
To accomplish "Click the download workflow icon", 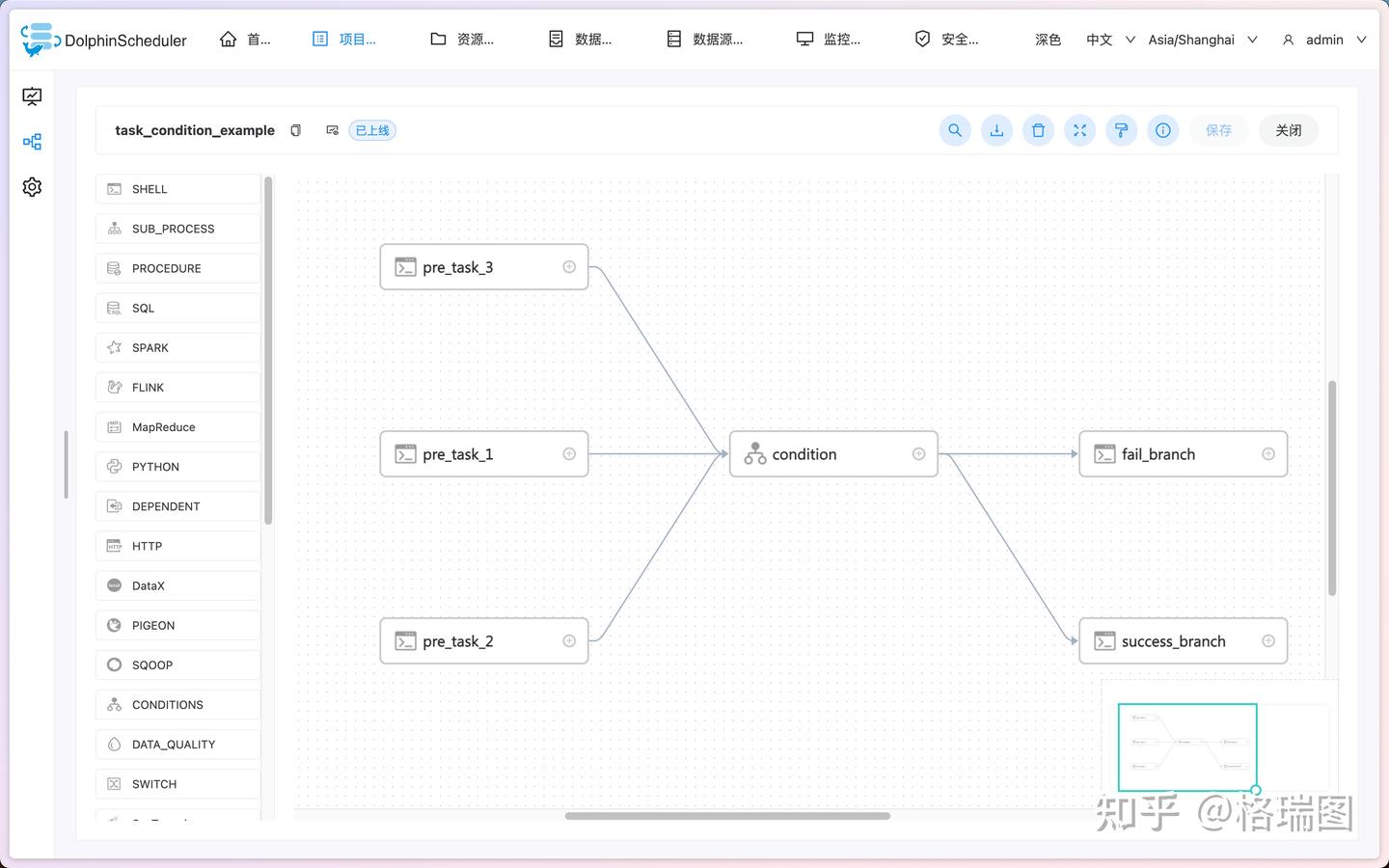I will click(x=995, y=130).
